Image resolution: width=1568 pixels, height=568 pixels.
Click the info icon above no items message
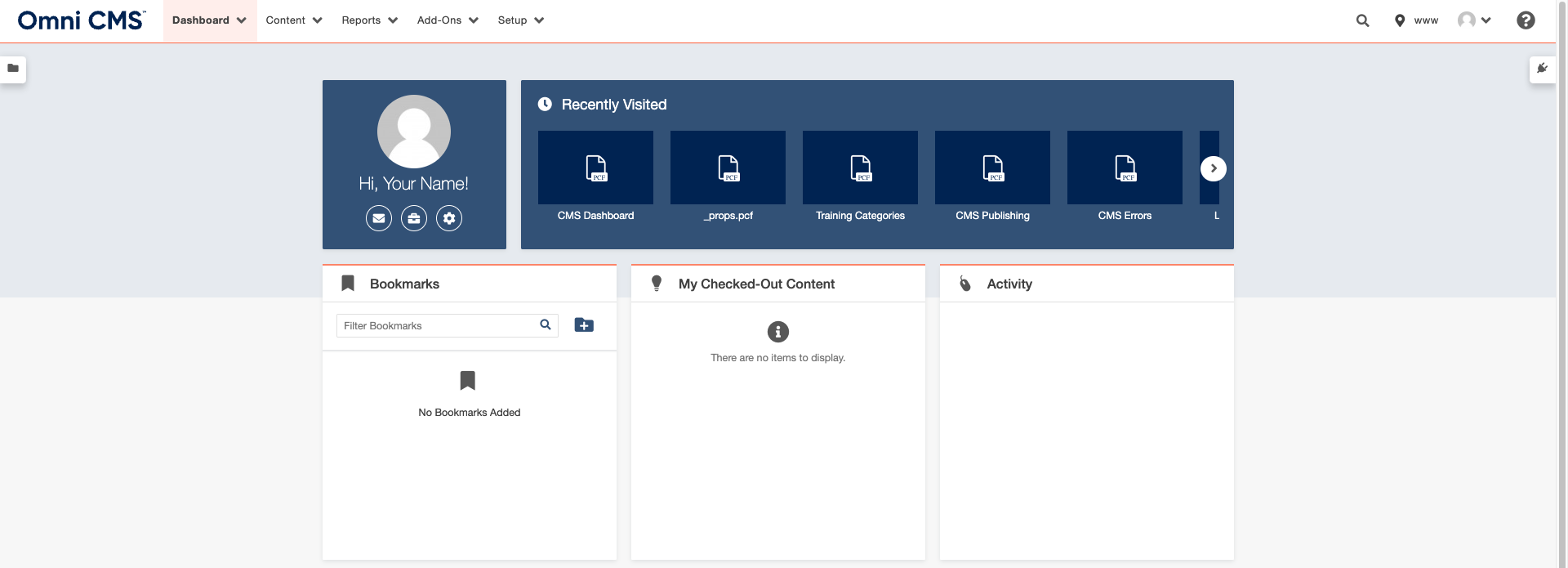coord(778,332)
